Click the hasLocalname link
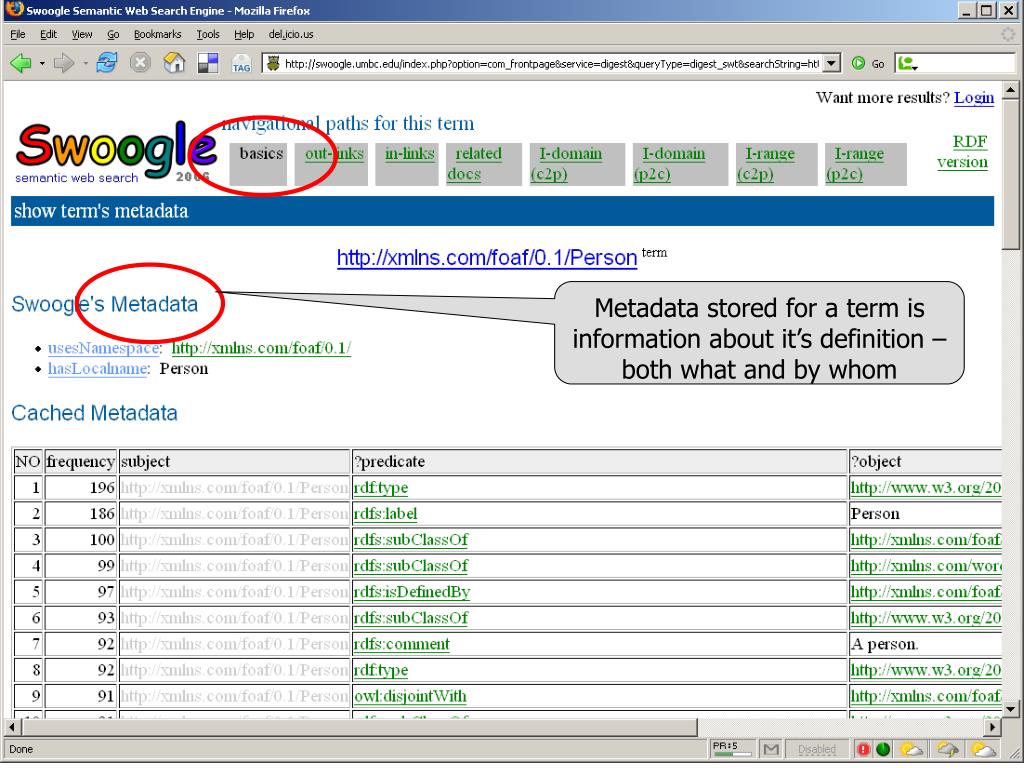The image size is (1024, 768). [x=97, y=369]
